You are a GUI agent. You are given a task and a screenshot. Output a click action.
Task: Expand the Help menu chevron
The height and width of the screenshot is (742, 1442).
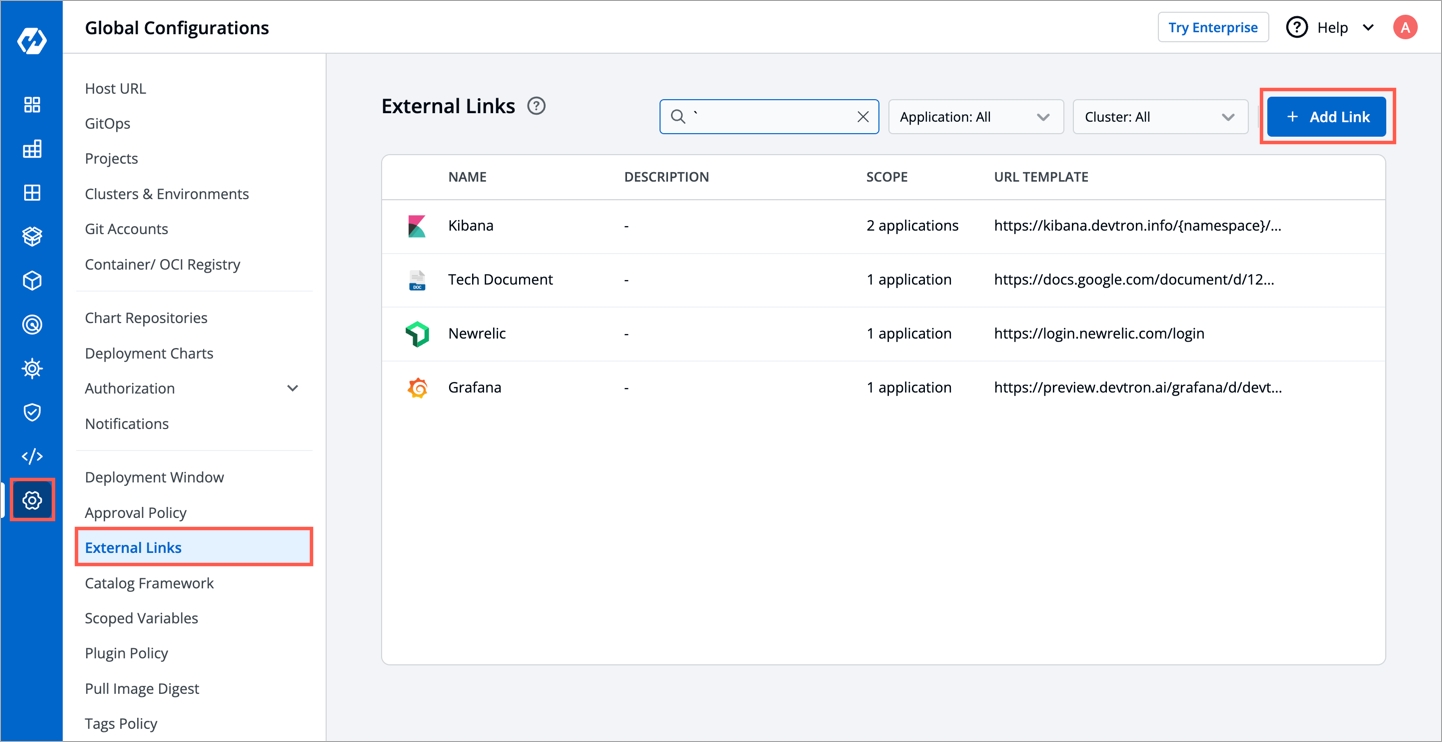pyautogui.click(x=1368, y=28)
